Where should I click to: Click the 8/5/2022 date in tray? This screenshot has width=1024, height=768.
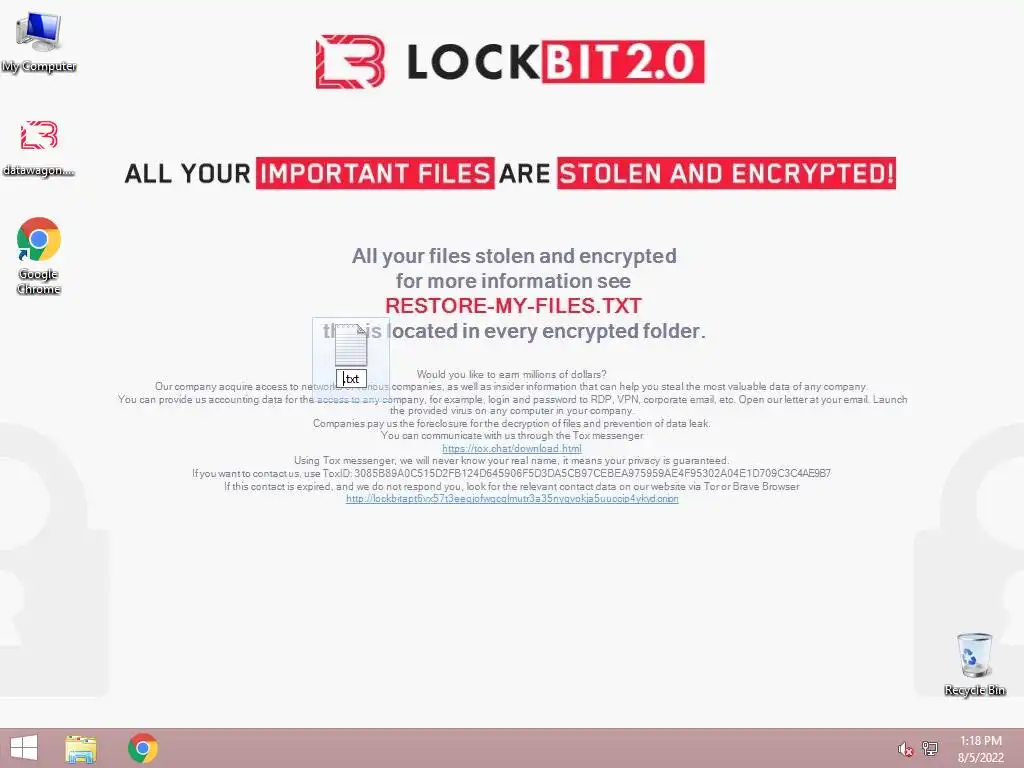pyautogui.click(x=980, y=758)
